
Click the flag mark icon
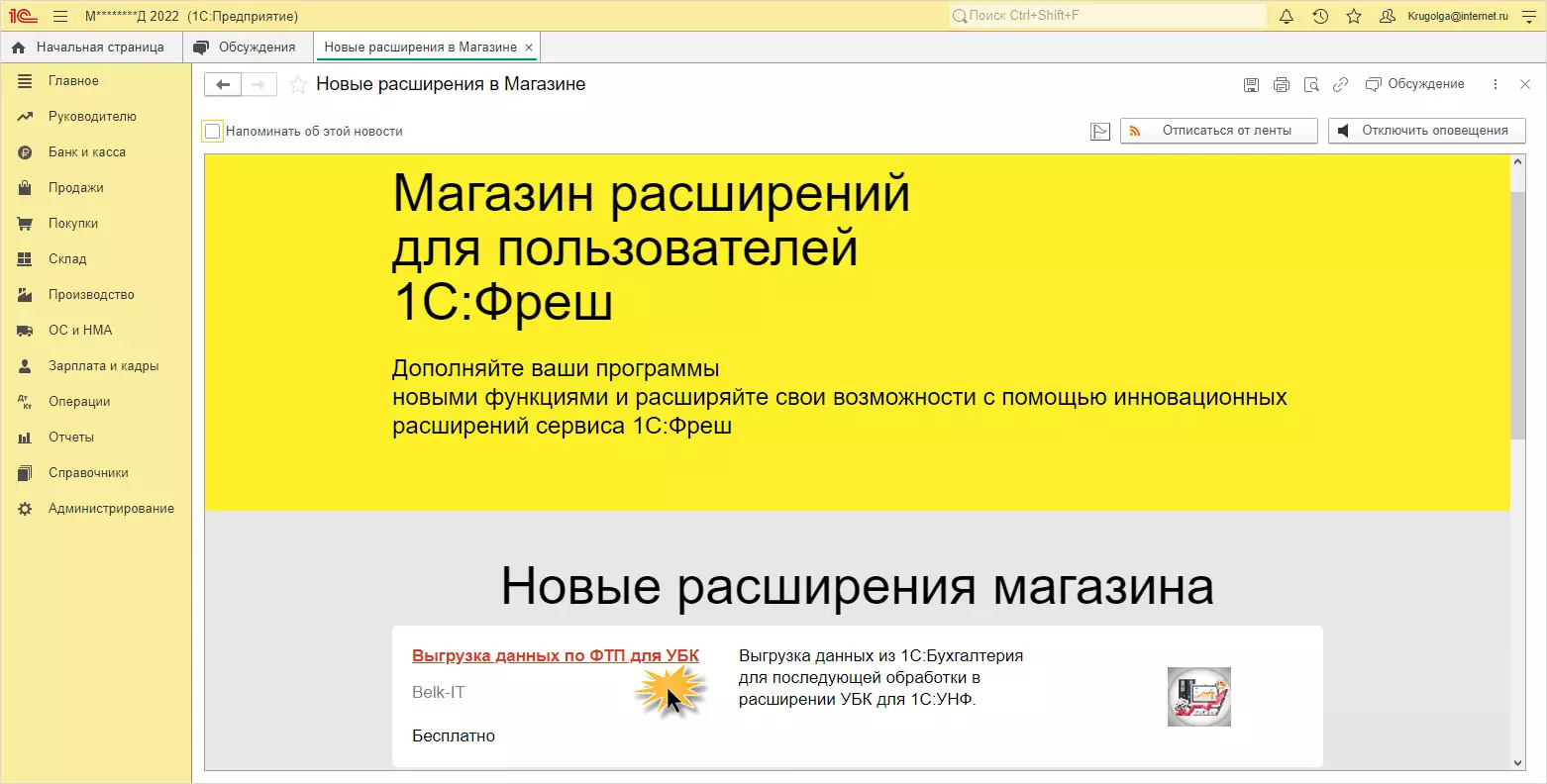[1100, 132]
